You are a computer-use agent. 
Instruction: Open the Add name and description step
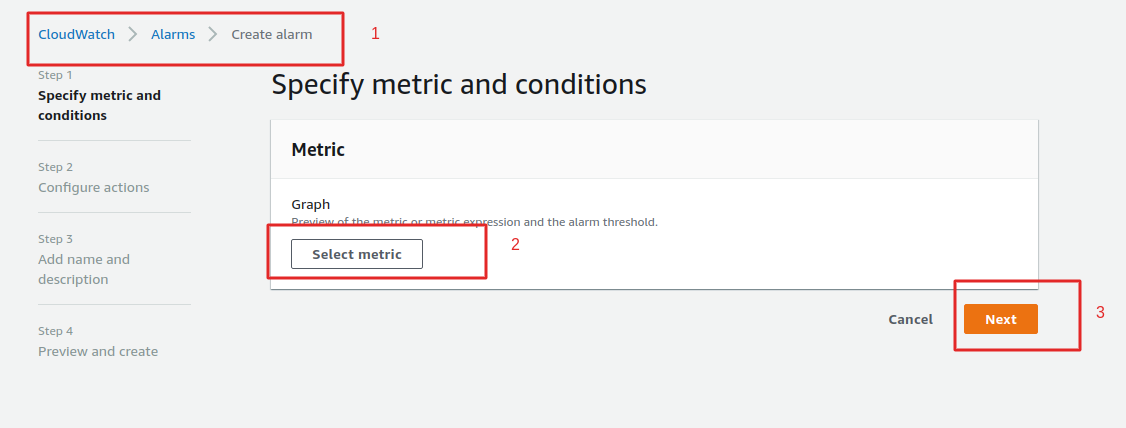coord(84,269)
